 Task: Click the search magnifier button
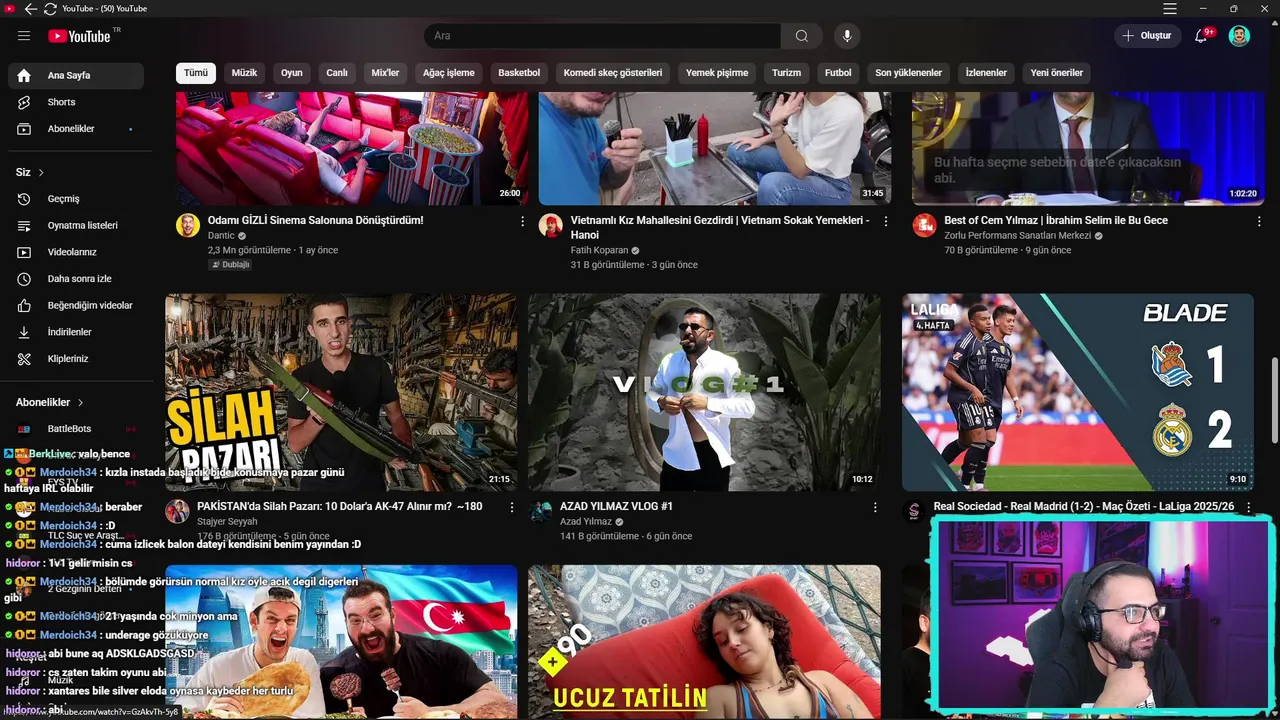[802, 36]
